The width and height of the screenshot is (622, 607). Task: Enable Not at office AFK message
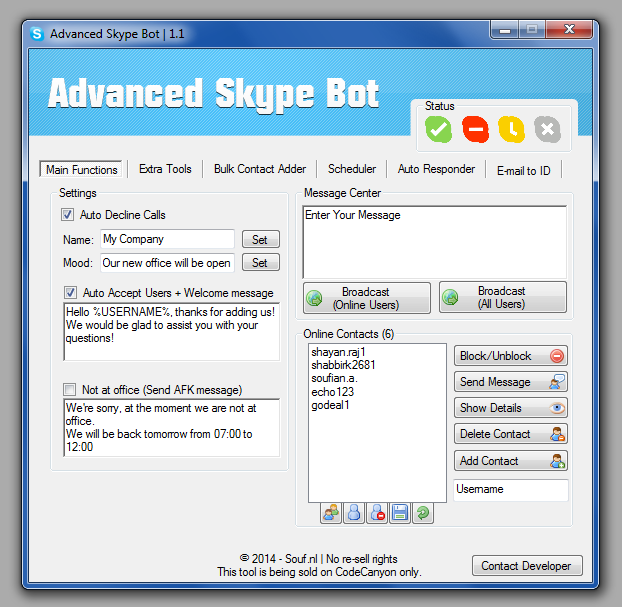pos(69,389)
